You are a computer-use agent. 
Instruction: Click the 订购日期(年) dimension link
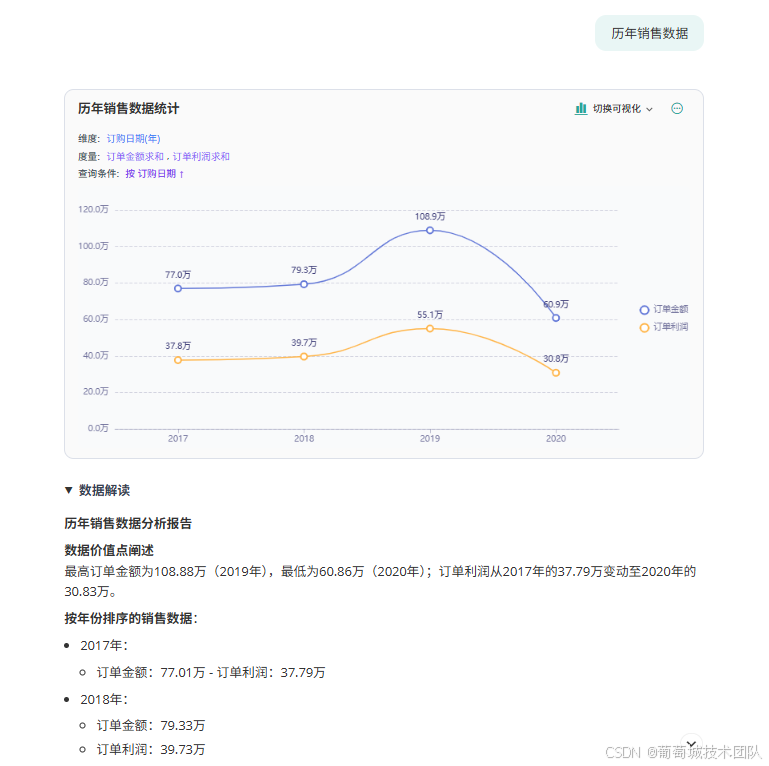(133, 139)
